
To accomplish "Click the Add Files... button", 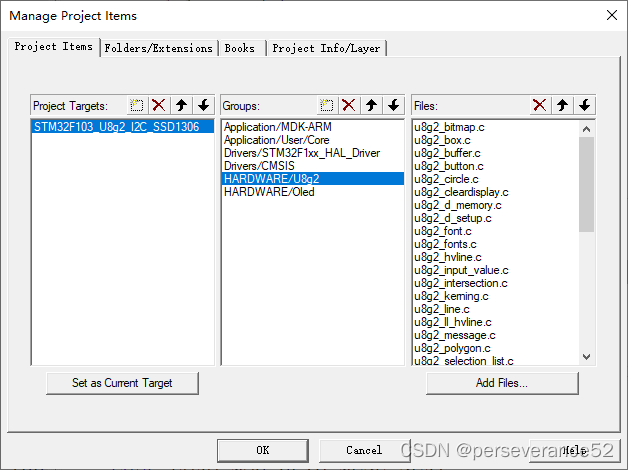I will pyautogui.click(x=502, y=383).
